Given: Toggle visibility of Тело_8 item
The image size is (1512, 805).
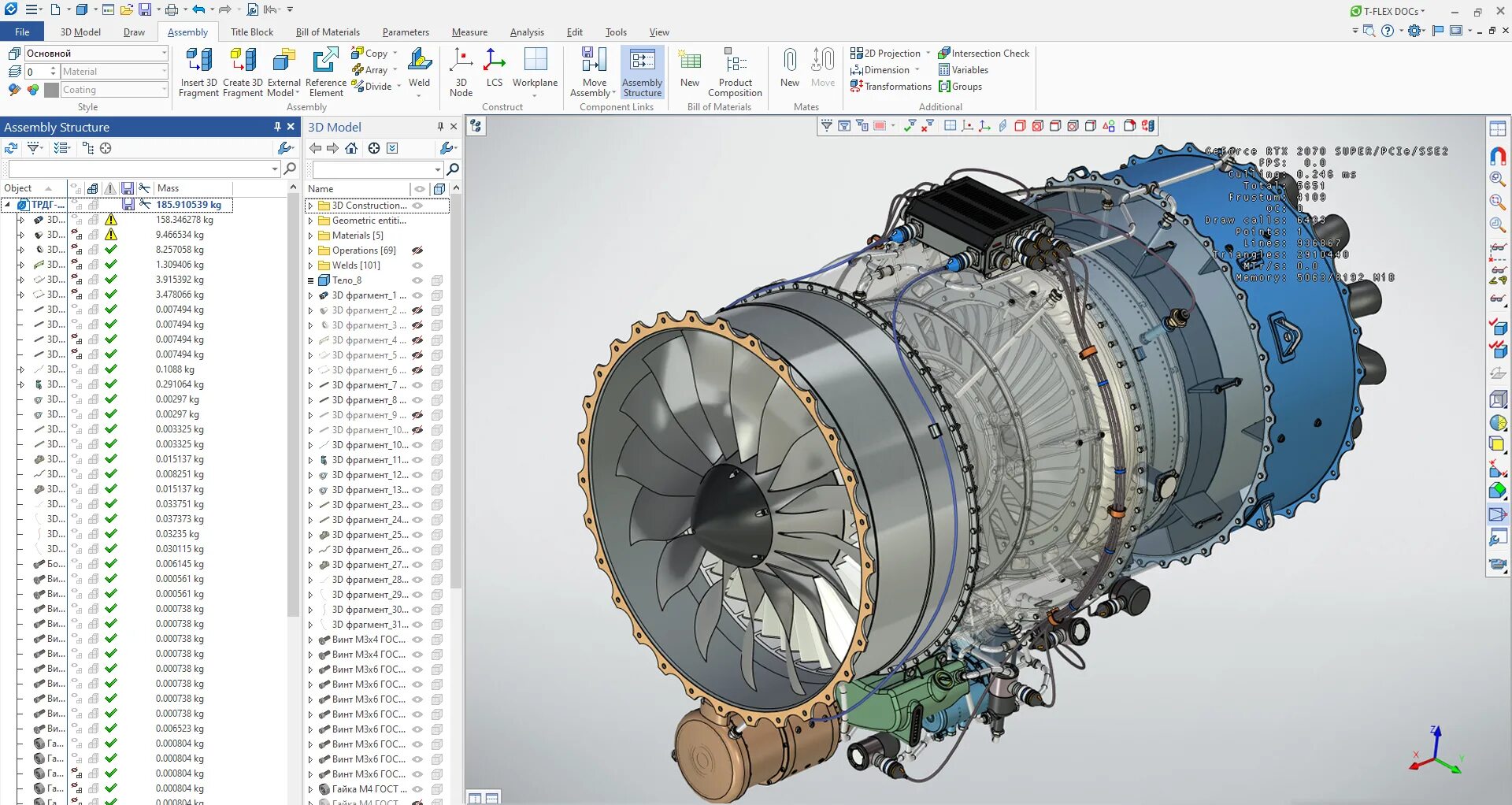Looking at the screenshot, I should pos(418,280).
